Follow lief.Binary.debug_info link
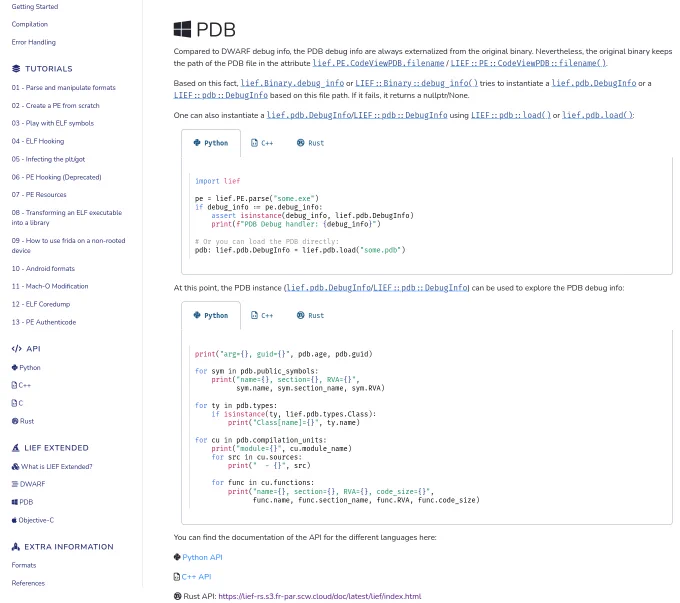680x603 pixels. (x=292, y=83)
